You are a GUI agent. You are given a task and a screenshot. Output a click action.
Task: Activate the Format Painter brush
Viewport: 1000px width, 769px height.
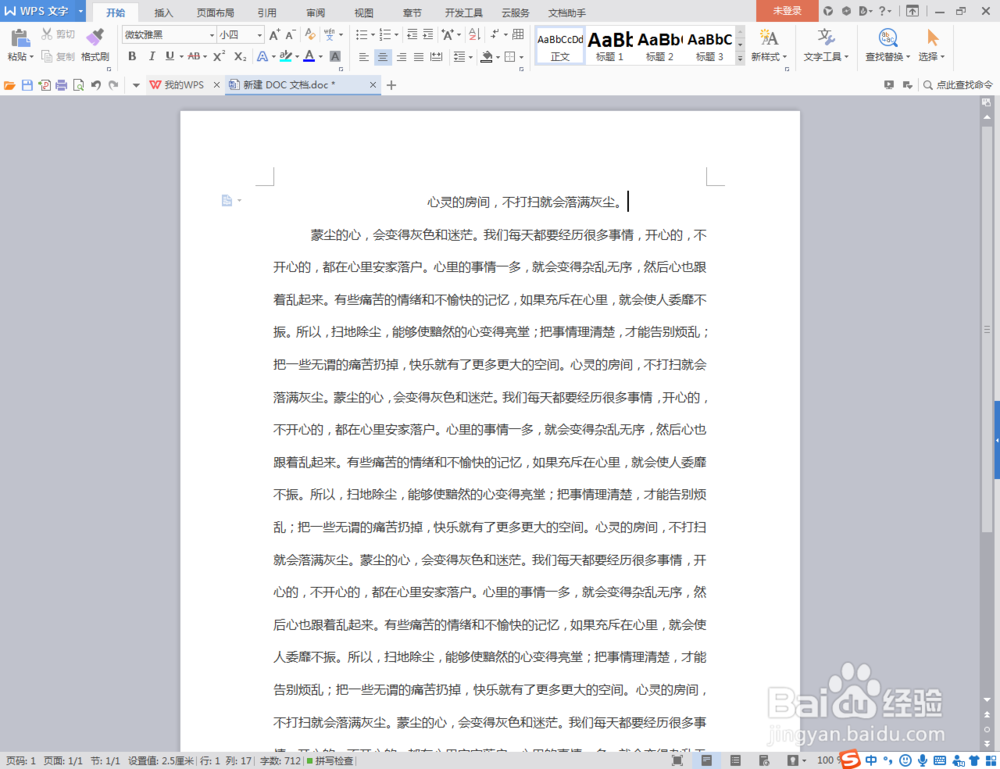pyautogui.click(x=96, y=37)
